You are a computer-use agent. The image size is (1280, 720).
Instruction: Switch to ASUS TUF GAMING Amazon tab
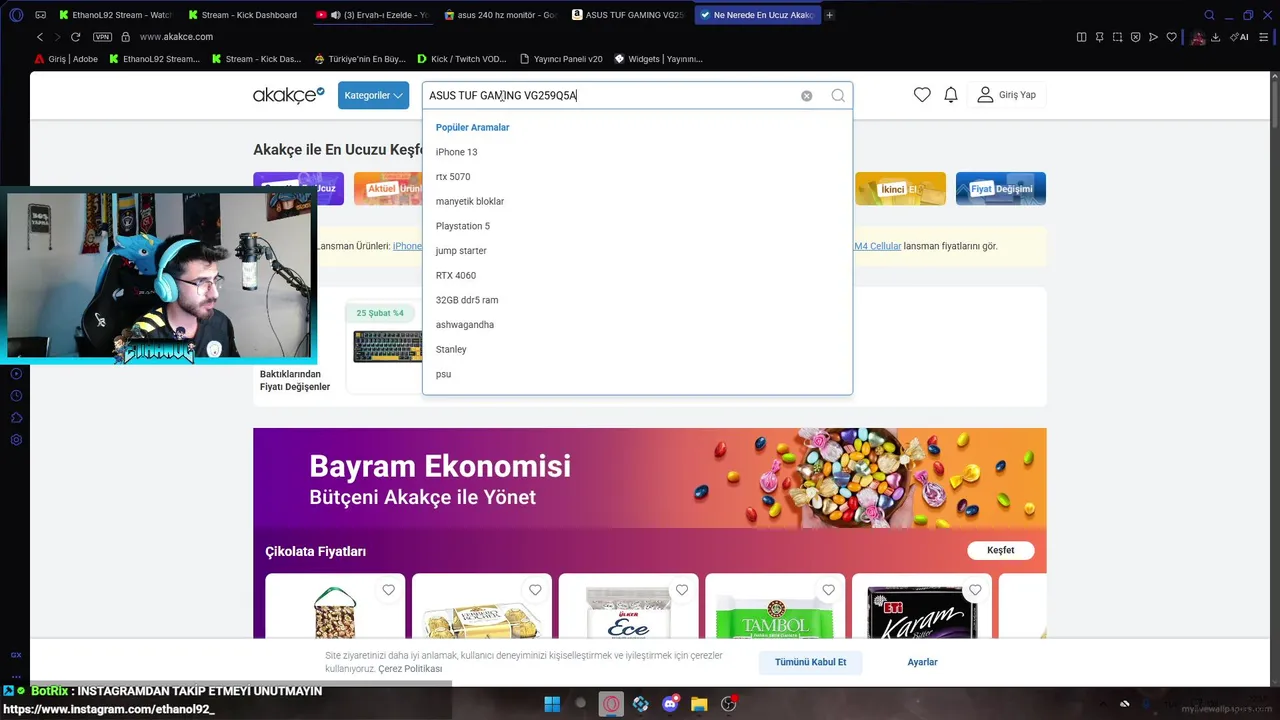tap(629, 15)
